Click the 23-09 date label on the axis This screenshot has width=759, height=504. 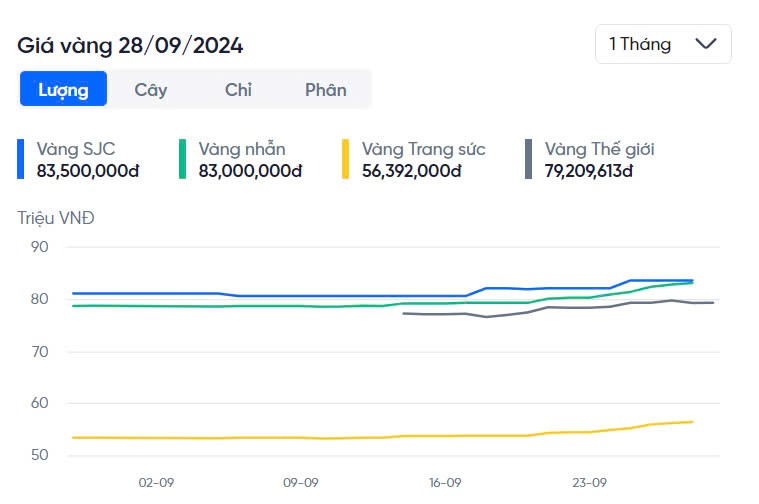tap(590, 481)
